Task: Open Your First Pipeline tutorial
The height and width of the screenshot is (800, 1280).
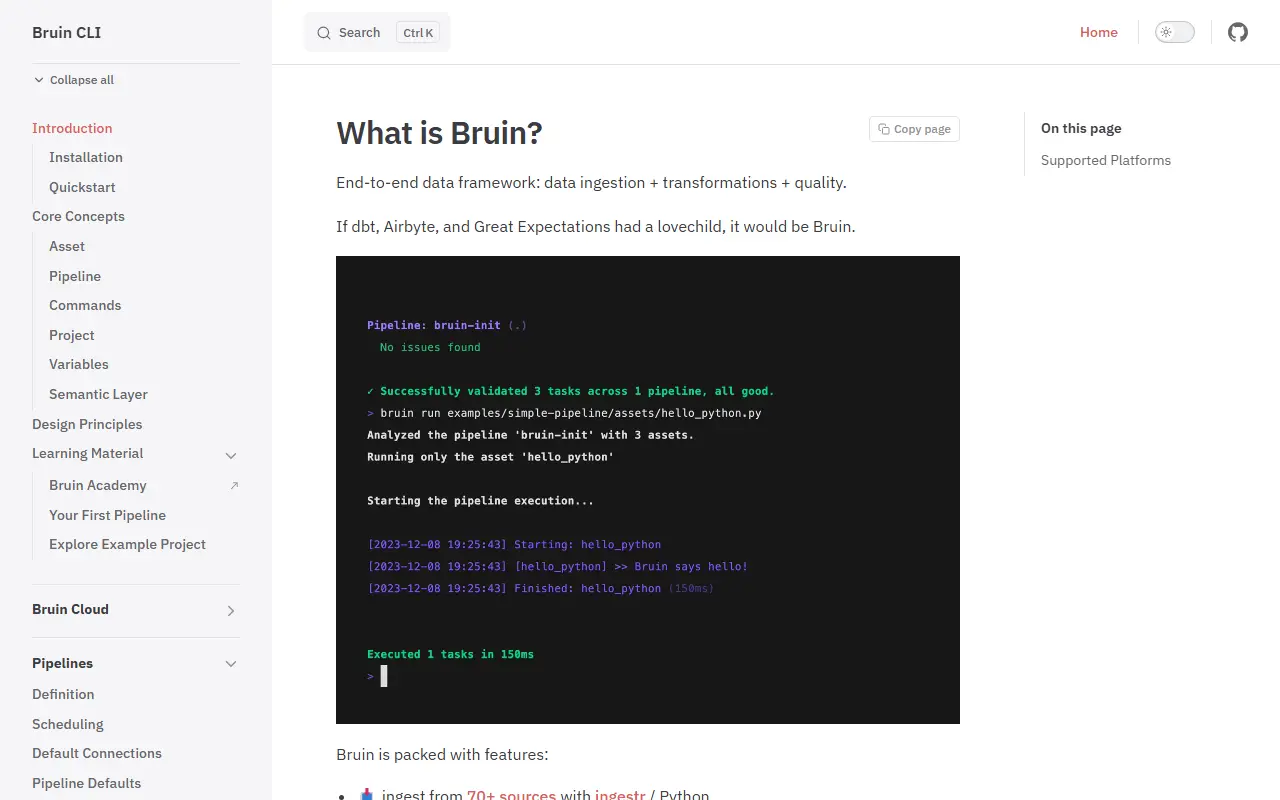Action: pyautogui.click(x=107, y=515)
